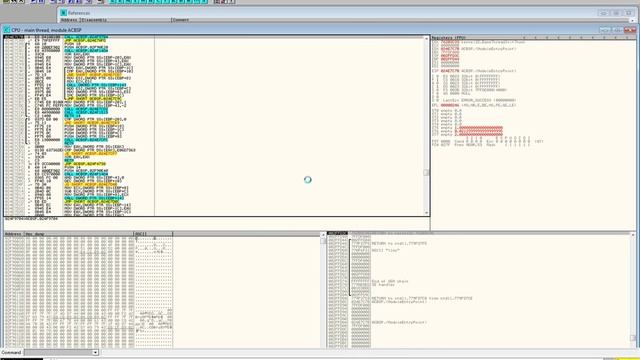Select the EIP register line

474,71
